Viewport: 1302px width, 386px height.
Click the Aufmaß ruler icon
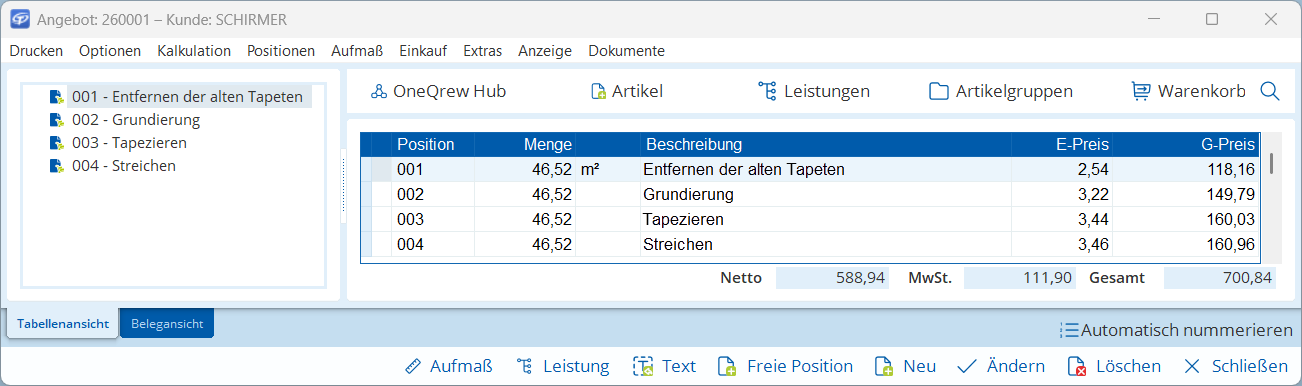[x=413, y=366]
